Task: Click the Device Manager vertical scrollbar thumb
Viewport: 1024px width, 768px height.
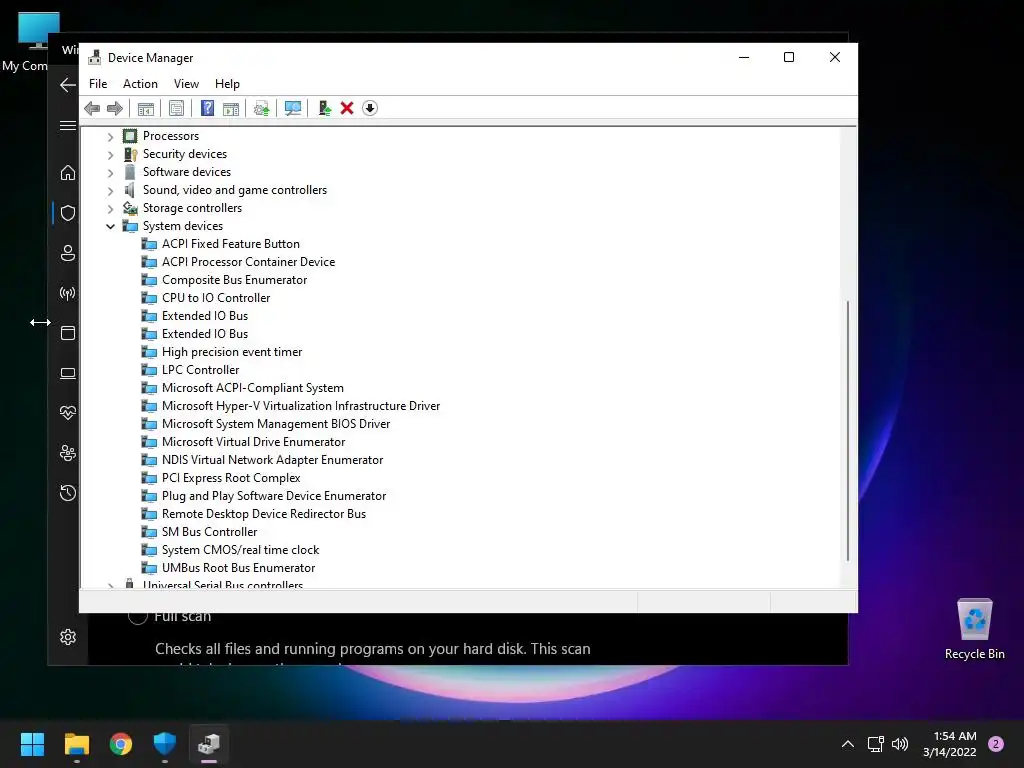Action: (848, 431)
